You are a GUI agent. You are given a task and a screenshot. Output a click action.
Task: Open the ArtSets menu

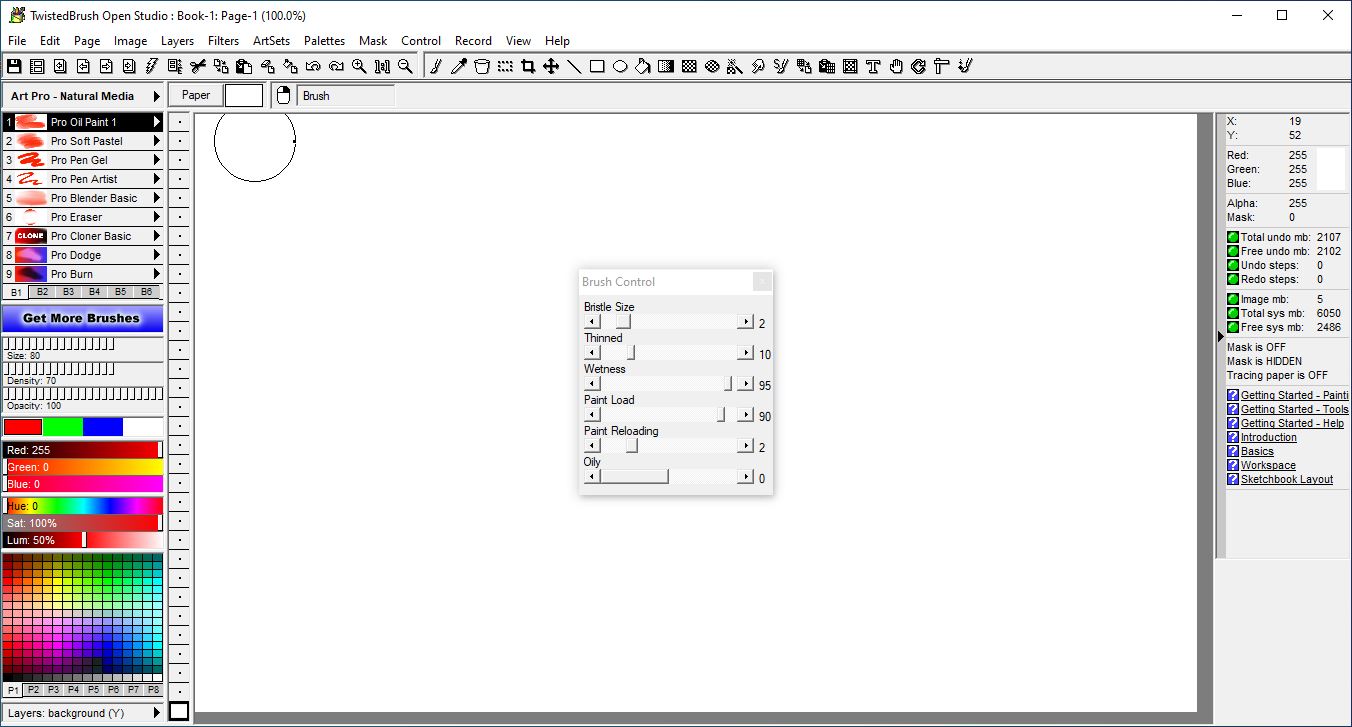pyautogui.click(x=271, y=41)
